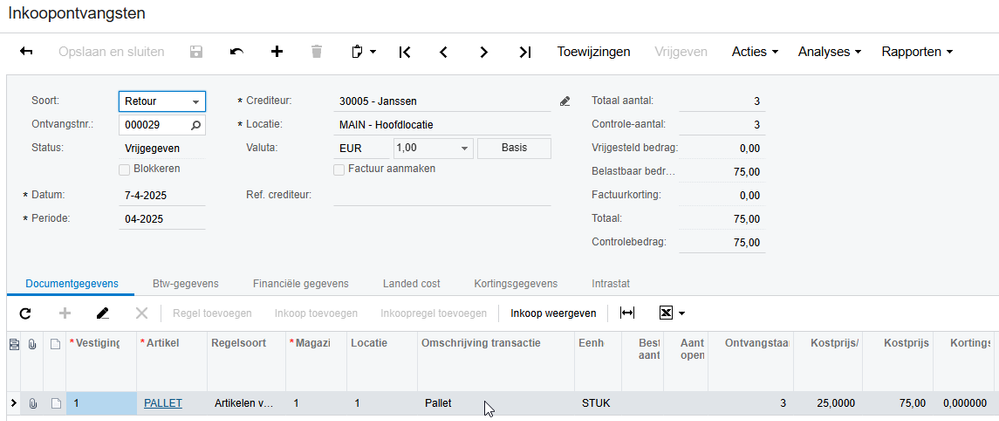Toggle the Blokkeren checkbox

point(125,169)
